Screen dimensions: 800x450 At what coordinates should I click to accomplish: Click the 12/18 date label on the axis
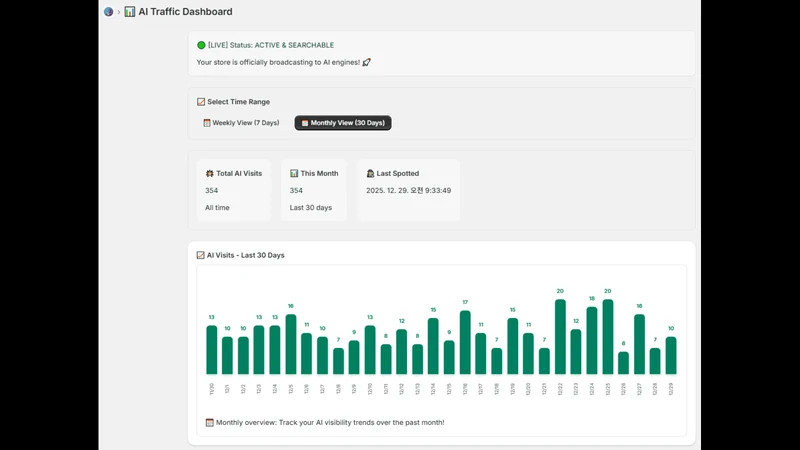coord(496,389)
